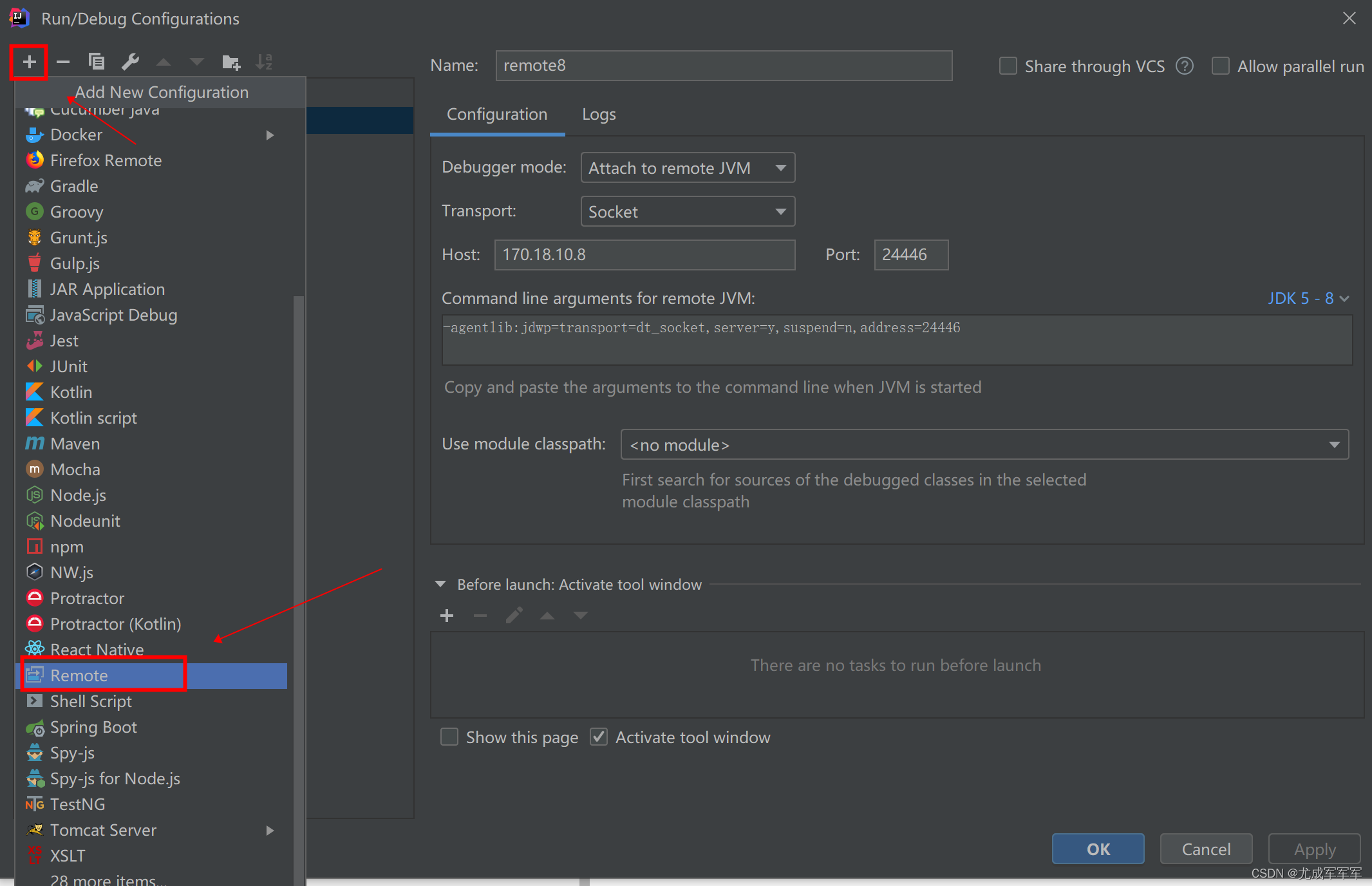Select npm configuration type
Viewport: 1372px width, 886px height.
(151, 547)
